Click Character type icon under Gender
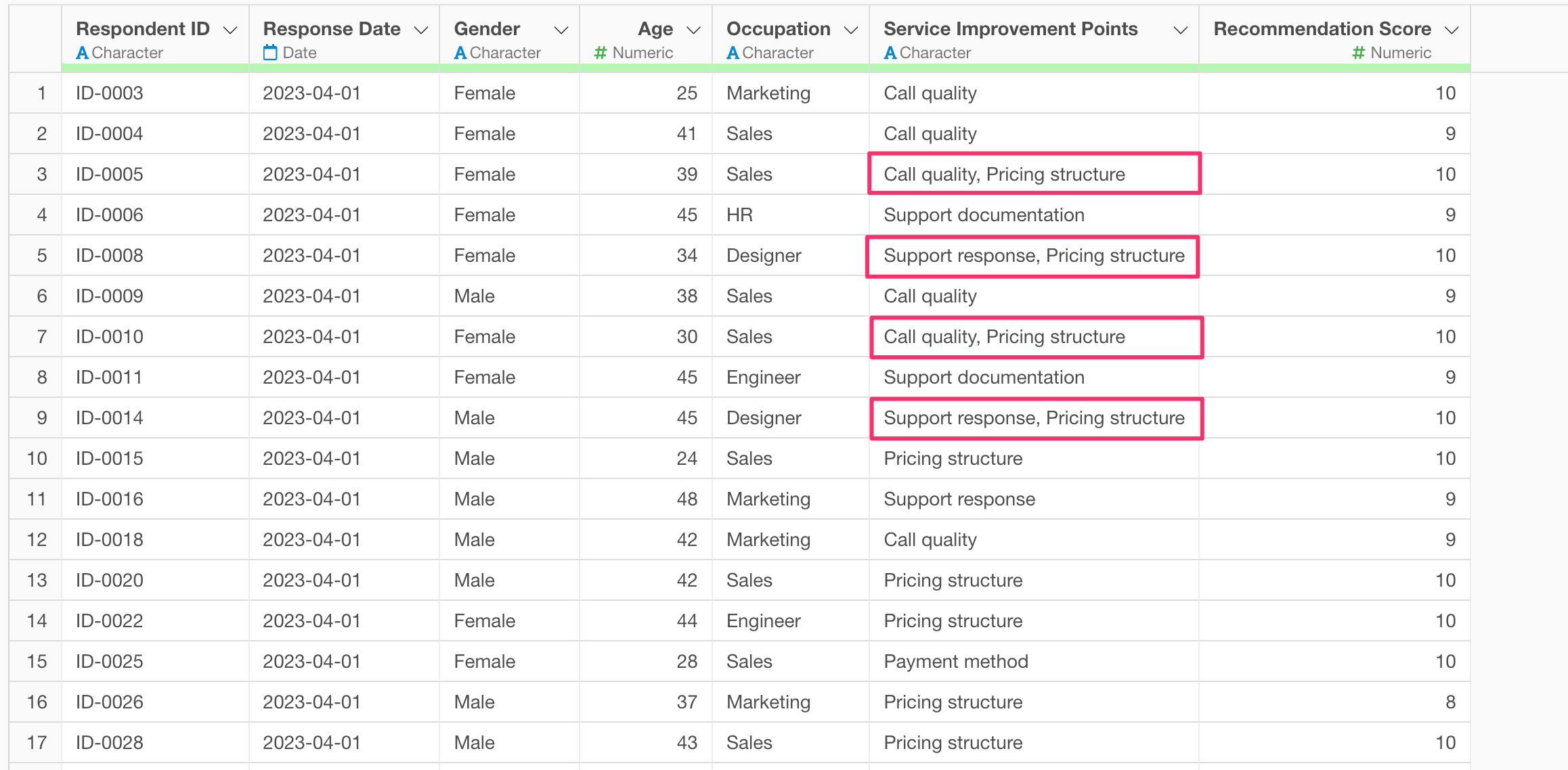This screenshot has width=1568, height=770. [x=460, y=52]
